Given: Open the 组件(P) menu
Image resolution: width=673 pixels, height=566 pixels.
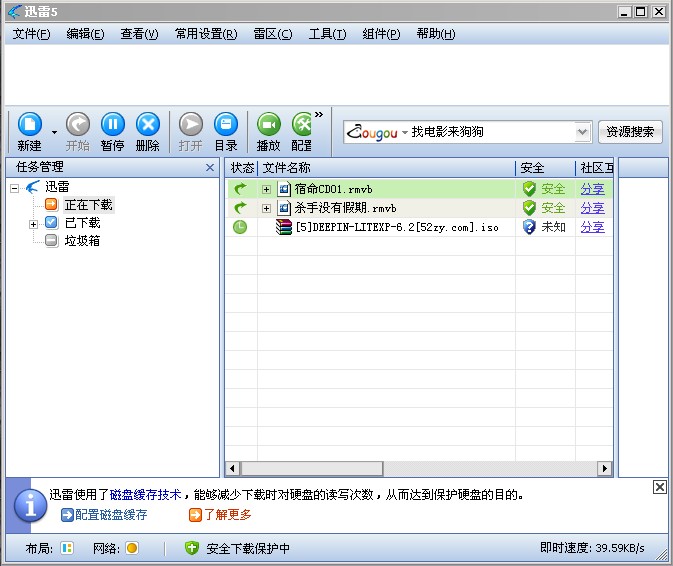Looking at the screenshot, I should pyautogui.click(x=381, y=33).
